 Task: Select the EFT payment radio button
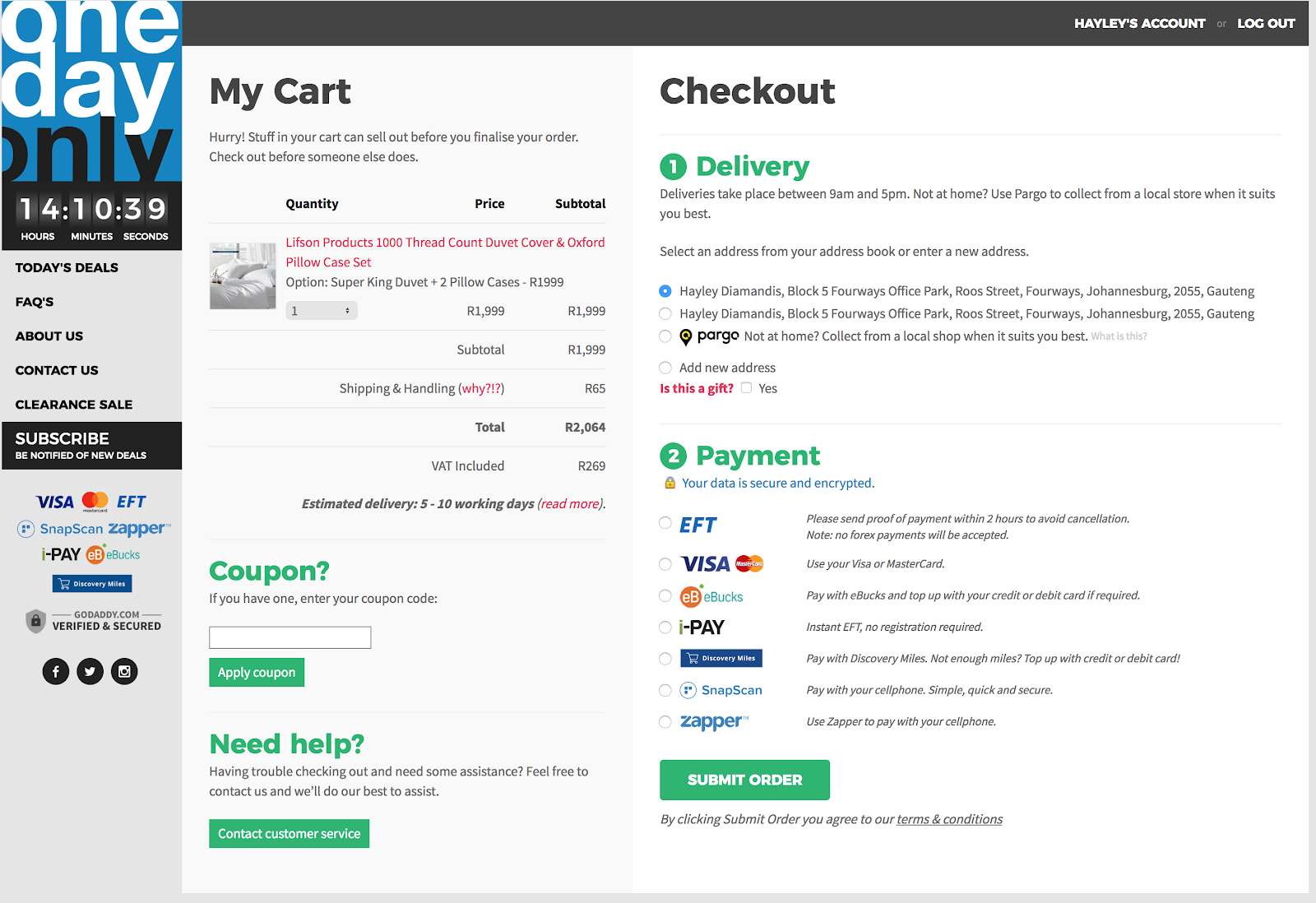coord(665,523)
